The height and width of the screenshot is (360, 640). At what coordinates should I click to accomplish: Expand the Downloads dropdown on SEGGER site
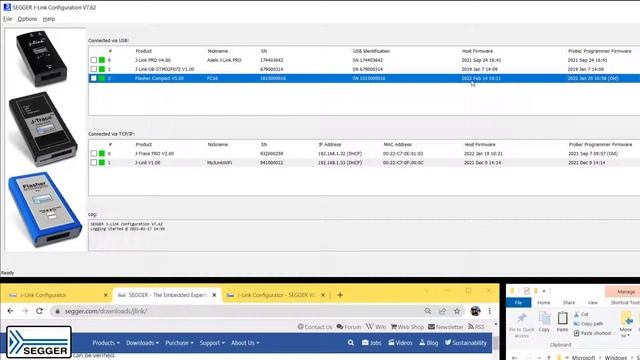(142, 343)
